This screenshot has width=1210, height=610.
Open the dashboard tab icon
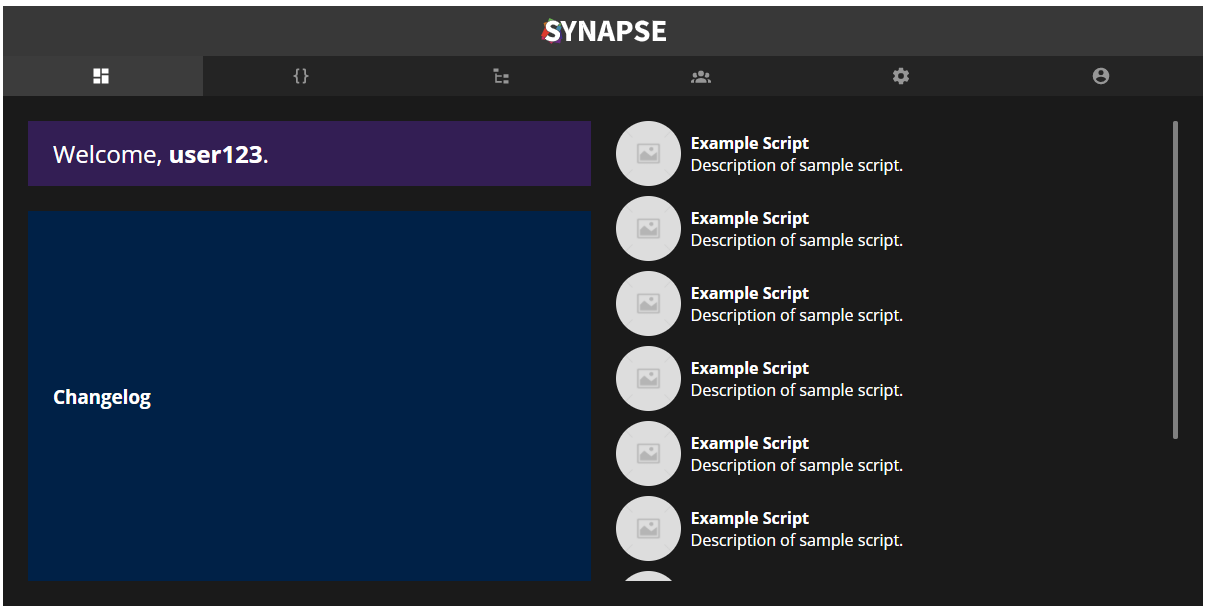(101, 76)
